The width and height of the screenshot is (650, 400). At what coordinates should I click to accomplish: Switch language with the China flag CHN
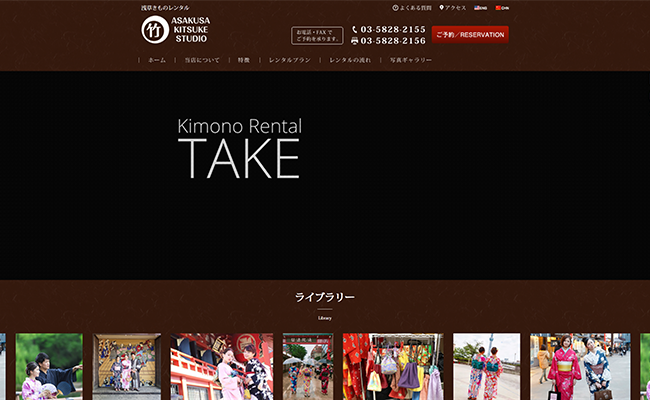coord(502,7)
